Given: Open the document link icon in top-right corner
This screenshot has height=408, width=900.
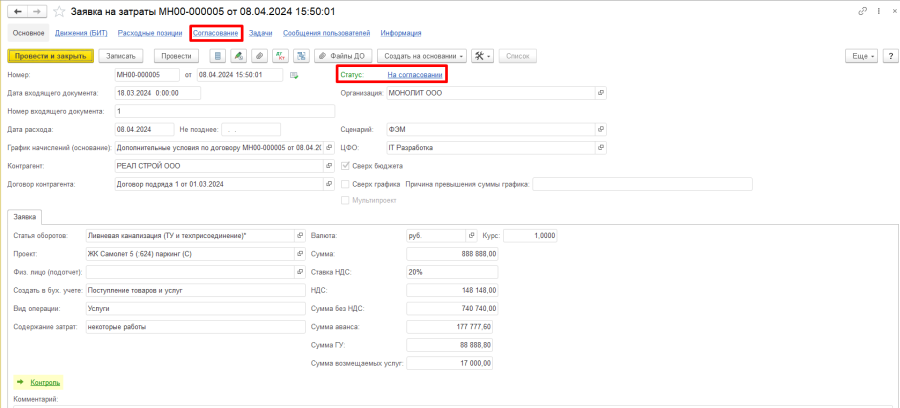Looking at the screenshot, I should click(x=863, y=11).
